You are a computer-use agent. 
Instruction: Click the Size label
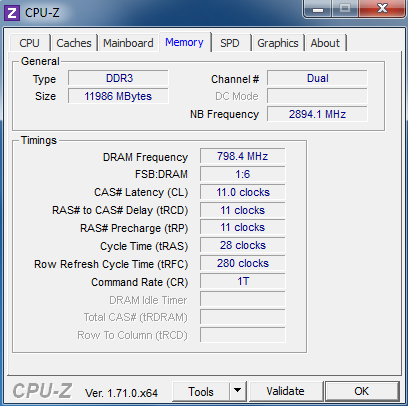[x=45, y=96]
